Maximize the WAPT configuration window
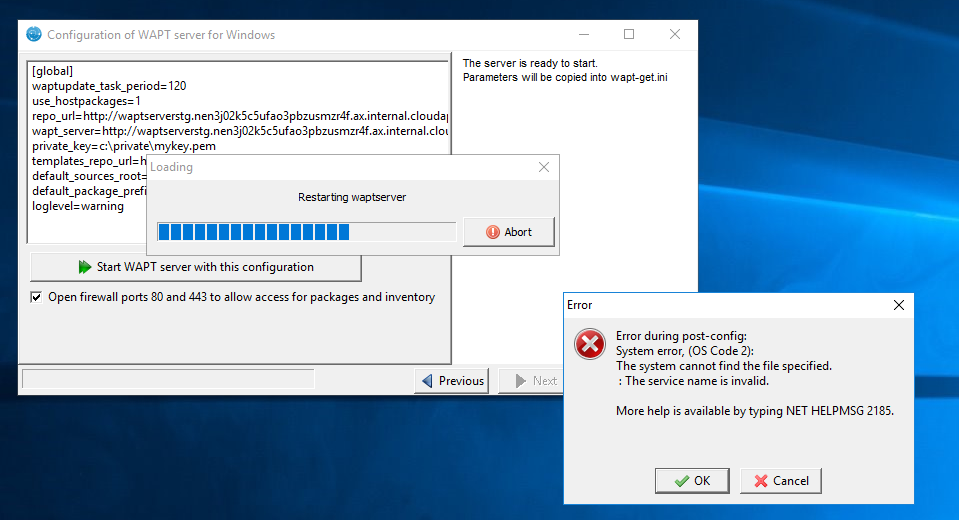The height and width of the screenshot is (520, 959). [x=628, y=35]
